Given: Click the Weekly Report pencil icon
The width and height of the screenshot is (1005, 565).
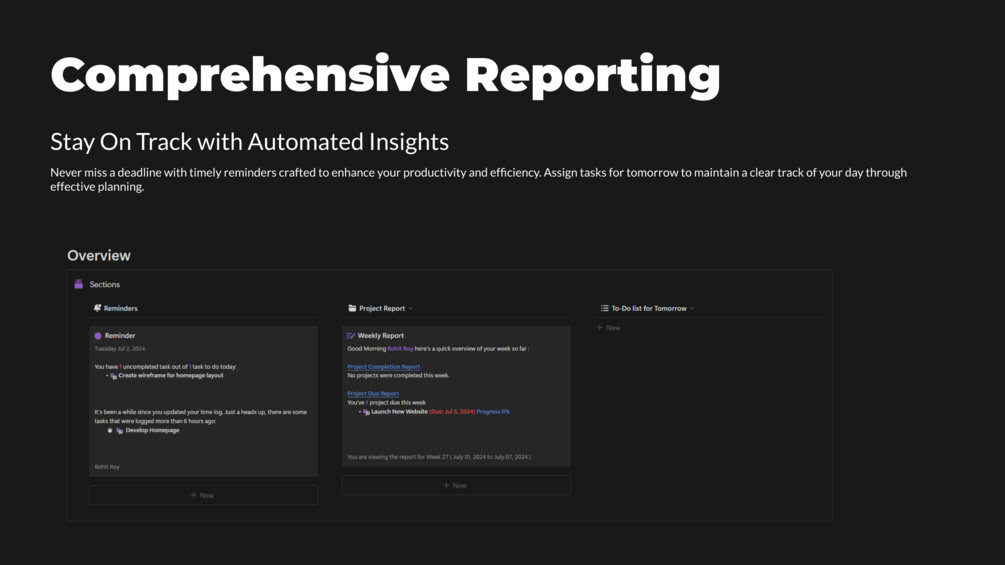Looking at the screenshot, I should [x=351, y=336].
